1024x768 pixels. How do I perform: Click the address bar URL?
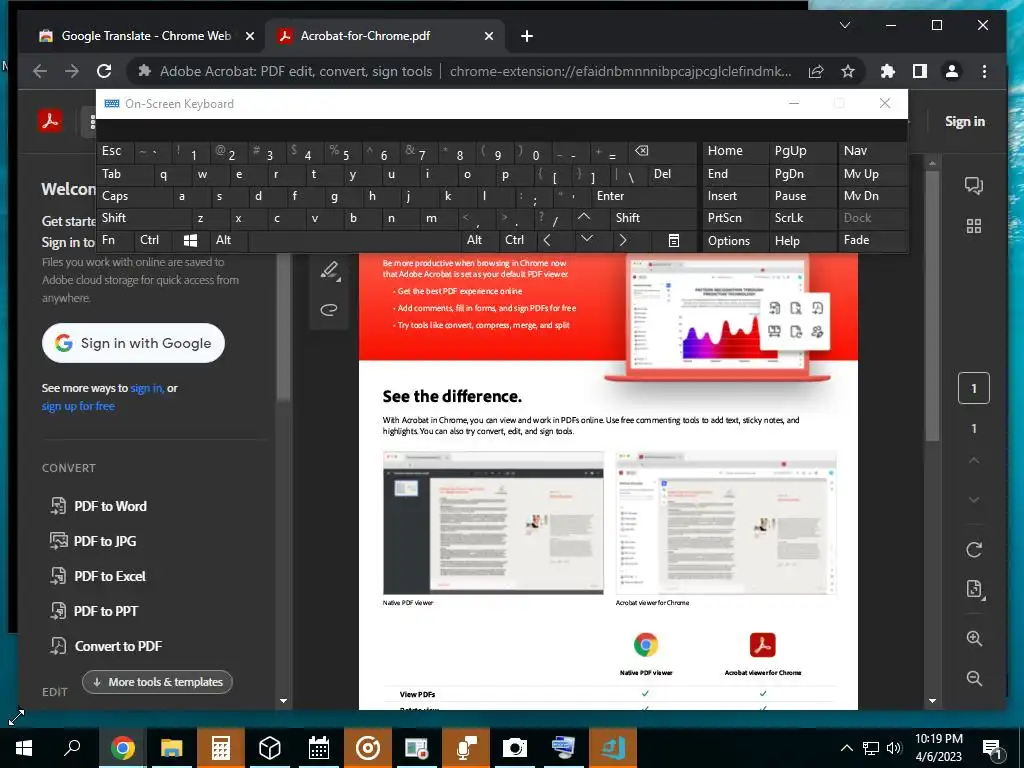[x=620, y=71]
